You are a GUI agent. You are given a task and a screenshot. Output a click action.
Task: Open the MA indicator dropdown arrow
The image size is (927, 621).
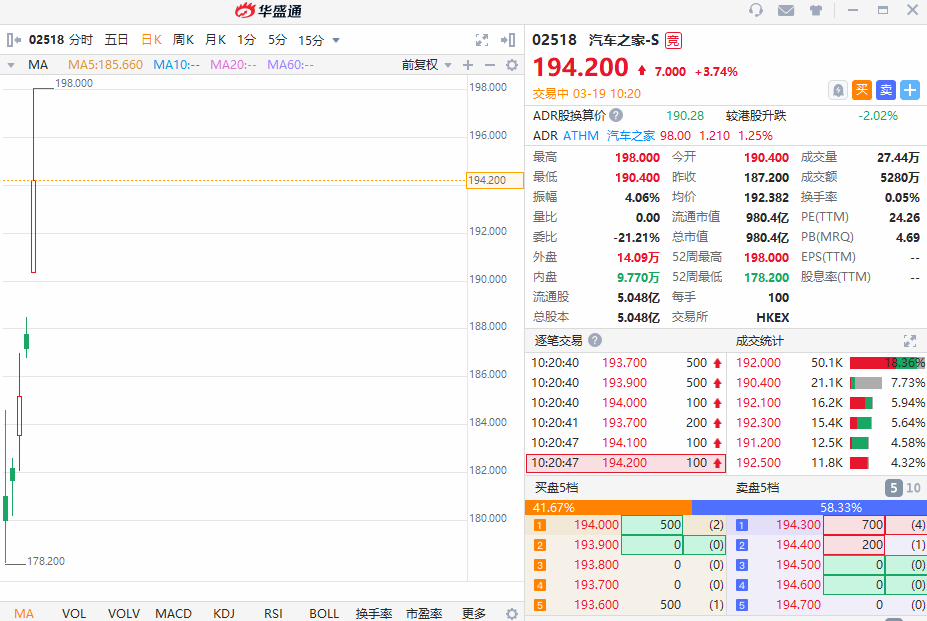[x=11, y=65]
